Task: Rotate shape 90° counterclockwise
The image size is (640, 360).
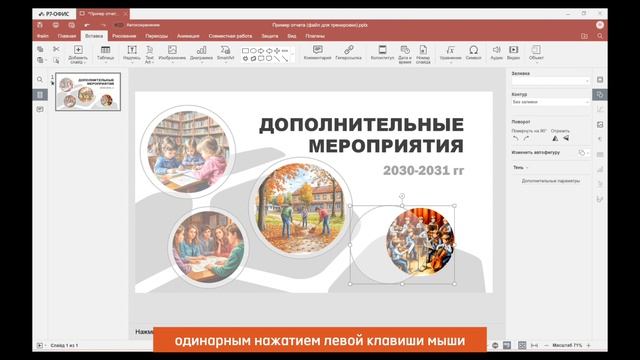Action: pyautogui.click(x=516, y=139)
